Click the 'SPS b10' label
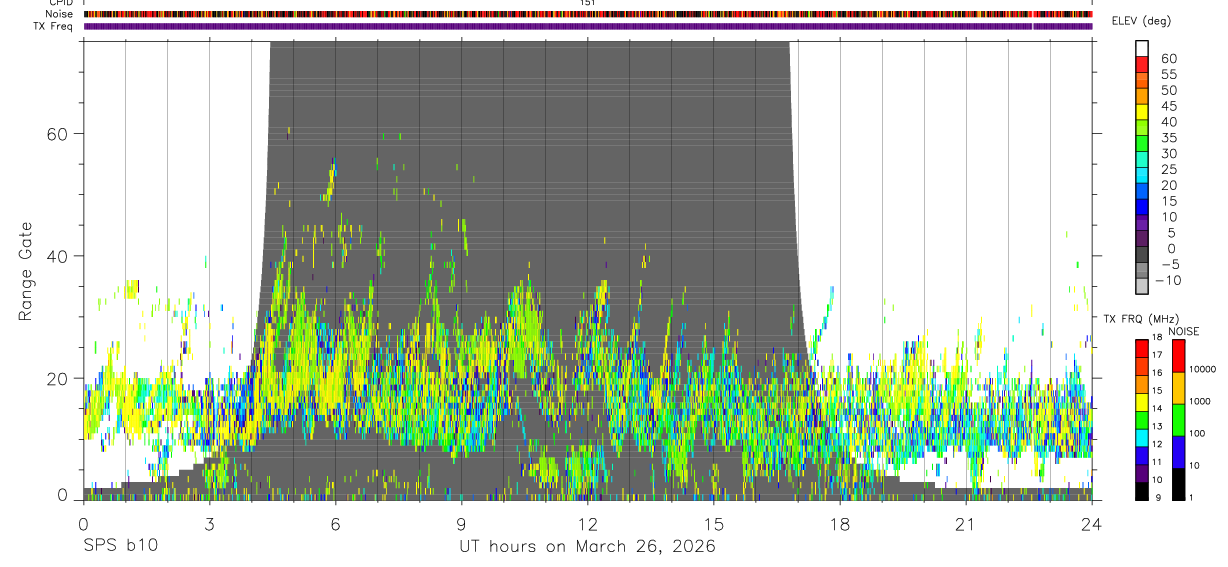 coord(120,547)
